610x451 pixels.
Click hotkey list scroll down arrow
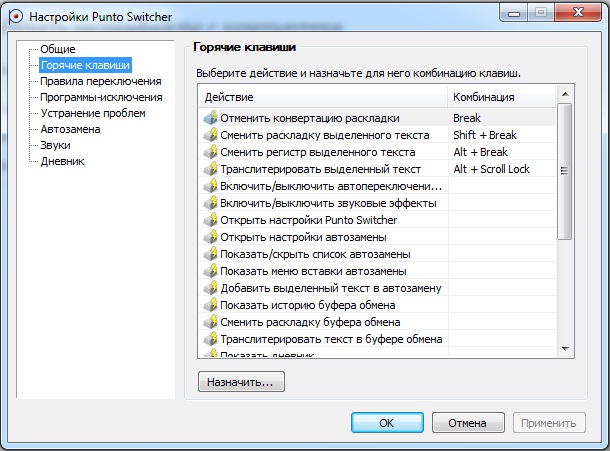coord(565,349)
